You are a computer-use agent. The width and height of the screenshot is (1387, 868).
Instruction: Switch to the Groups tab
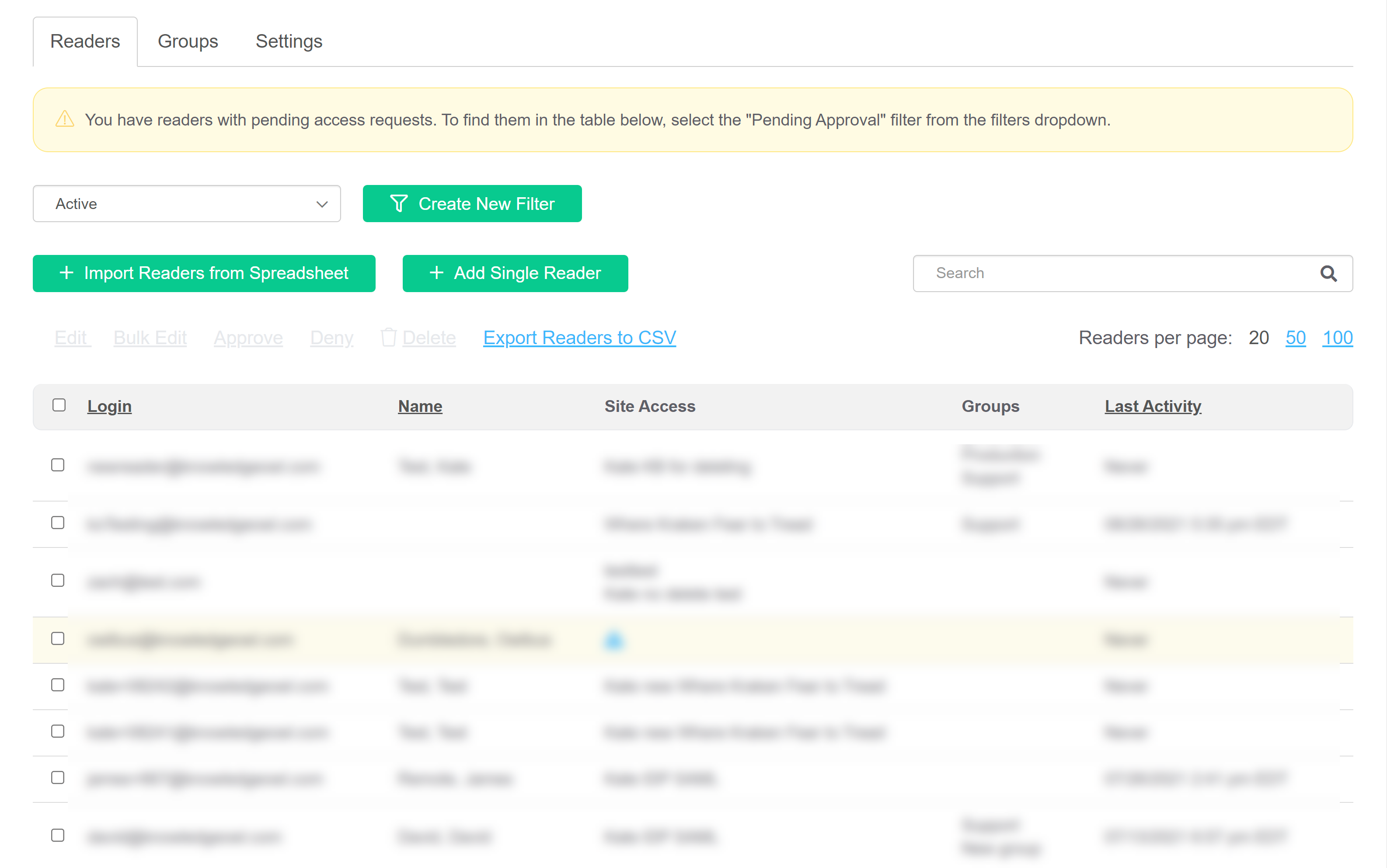(x=188, y=42)
